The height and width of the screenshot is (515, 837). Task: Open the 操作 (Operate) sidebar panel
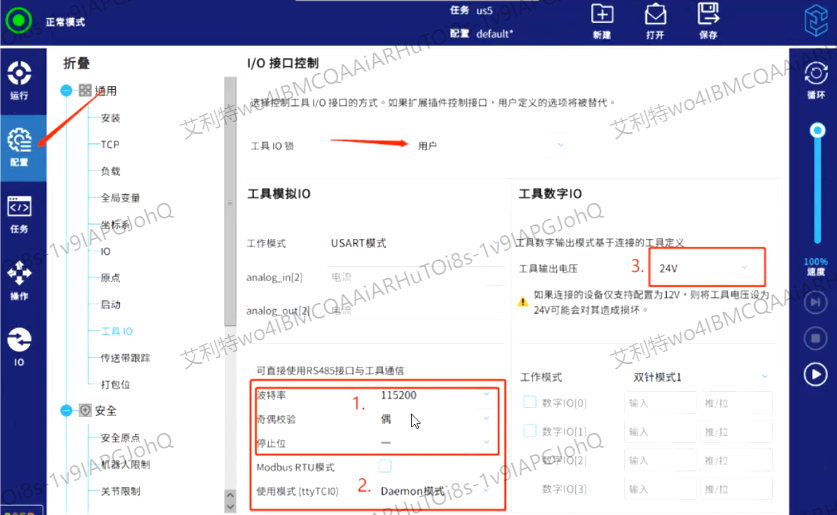[x=19, y=281]
